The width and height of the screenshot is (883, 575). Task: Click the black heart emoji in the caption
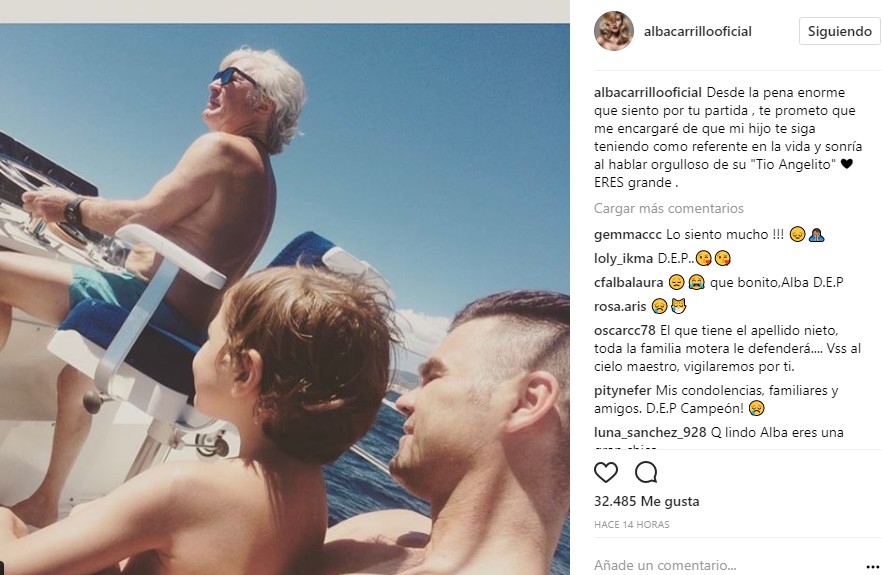846,164
